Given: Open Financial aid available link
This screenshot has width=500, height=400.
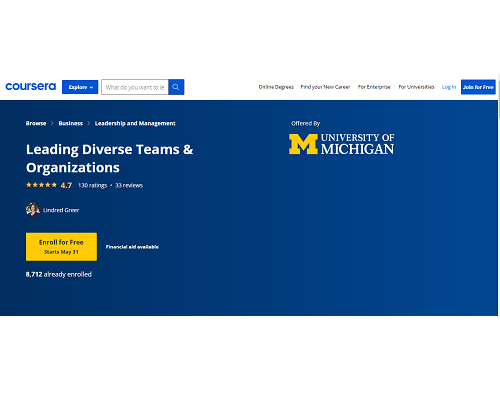Looking at the screenshot, I should (132, 247).
